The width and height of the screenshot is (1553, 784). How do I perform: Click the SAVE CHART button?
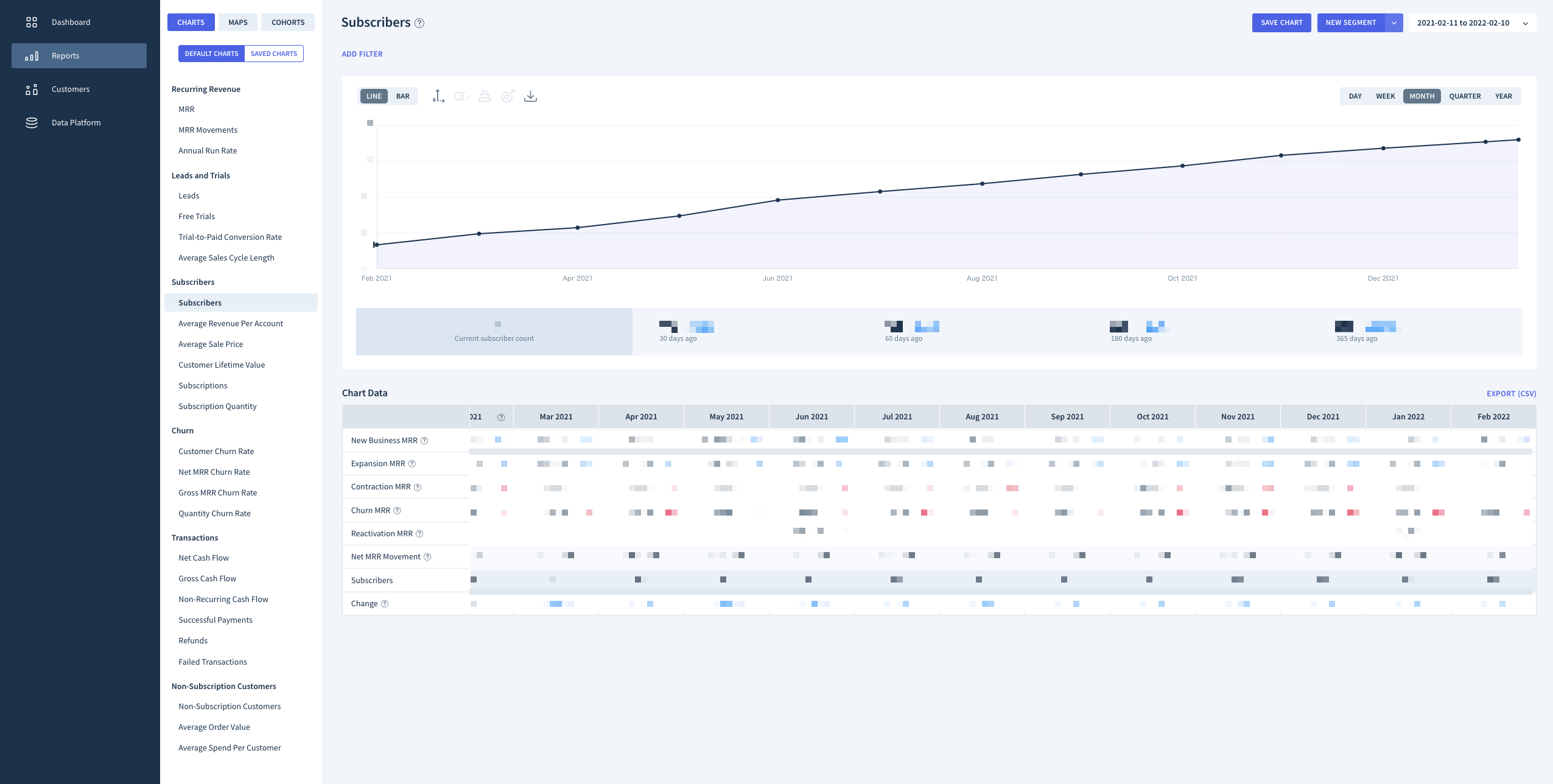(x=1281, y=23)
